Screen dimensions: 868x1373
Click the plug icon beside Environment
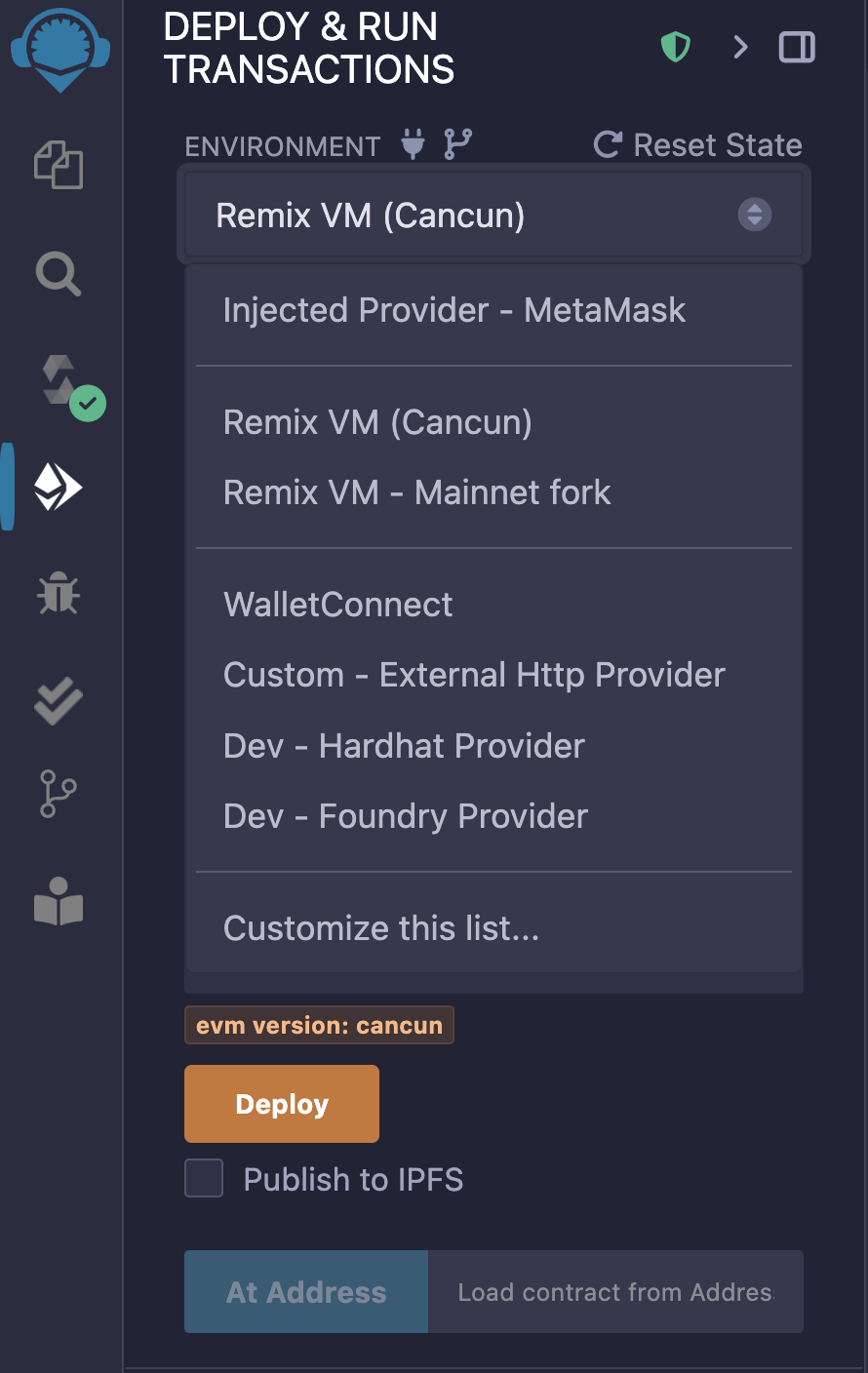point(414,144)
